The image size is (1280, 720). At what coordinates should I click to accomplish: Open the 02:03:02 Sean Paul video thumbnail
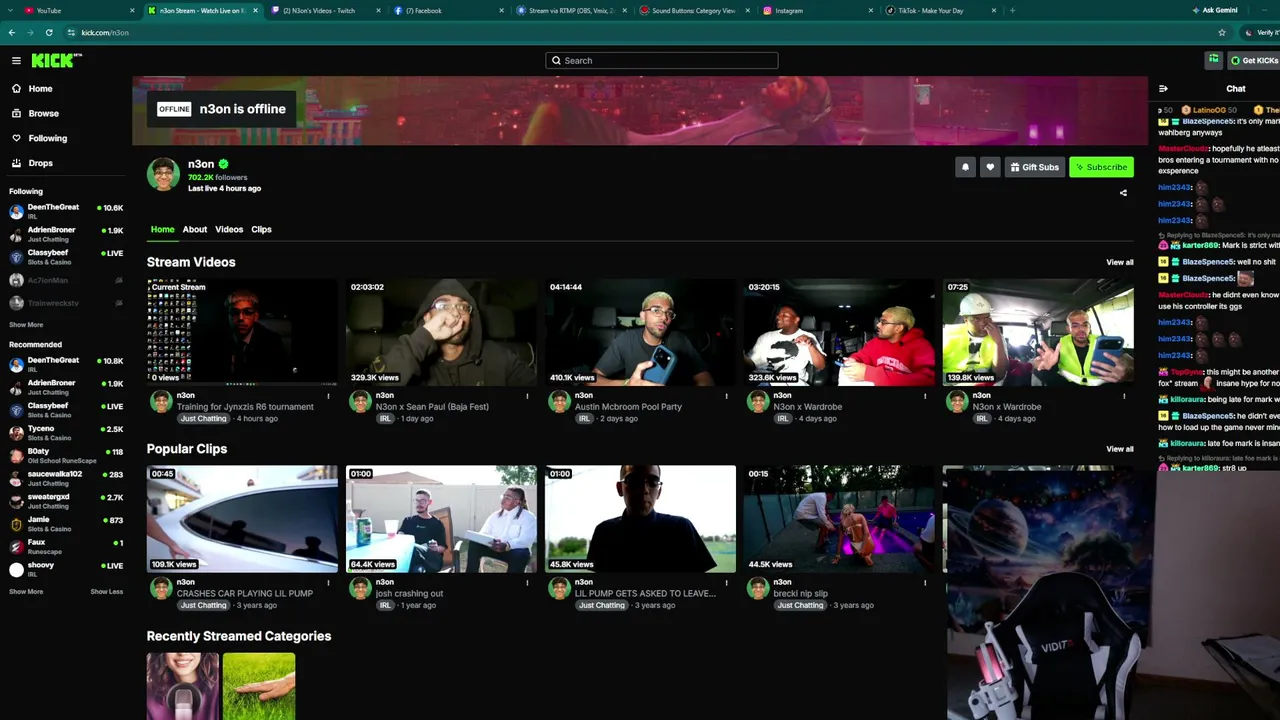click(441, 332)
